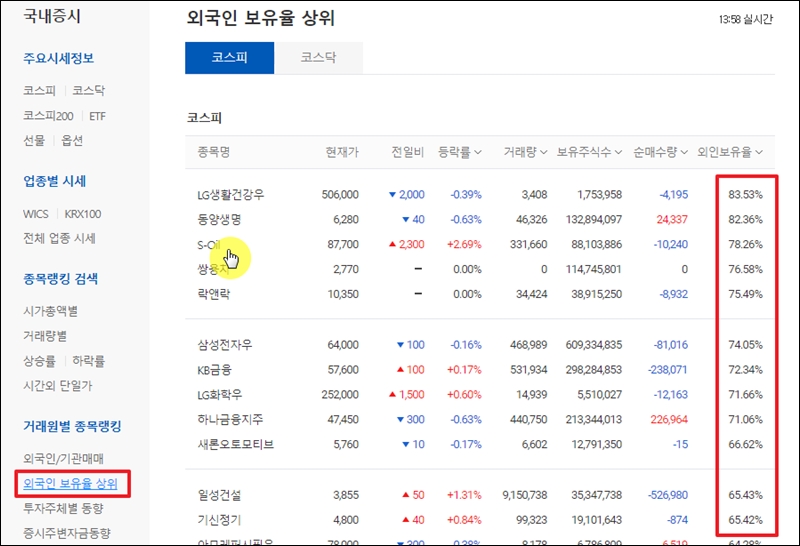Open 외국인/기관매매 link
The width and height of the screenshot is (800, 546).
pyautogui.click(x=64, y=459)
